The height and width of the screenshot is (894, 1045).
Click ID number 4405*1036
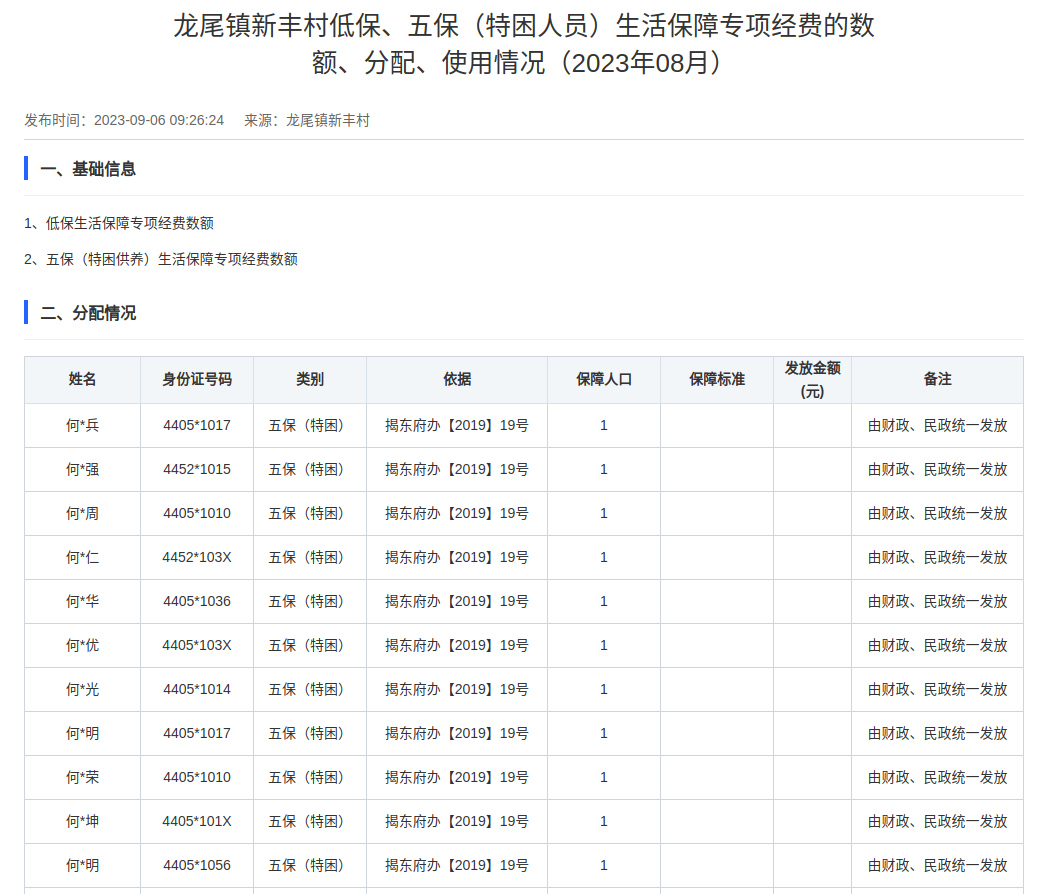(x=197, y=601)
